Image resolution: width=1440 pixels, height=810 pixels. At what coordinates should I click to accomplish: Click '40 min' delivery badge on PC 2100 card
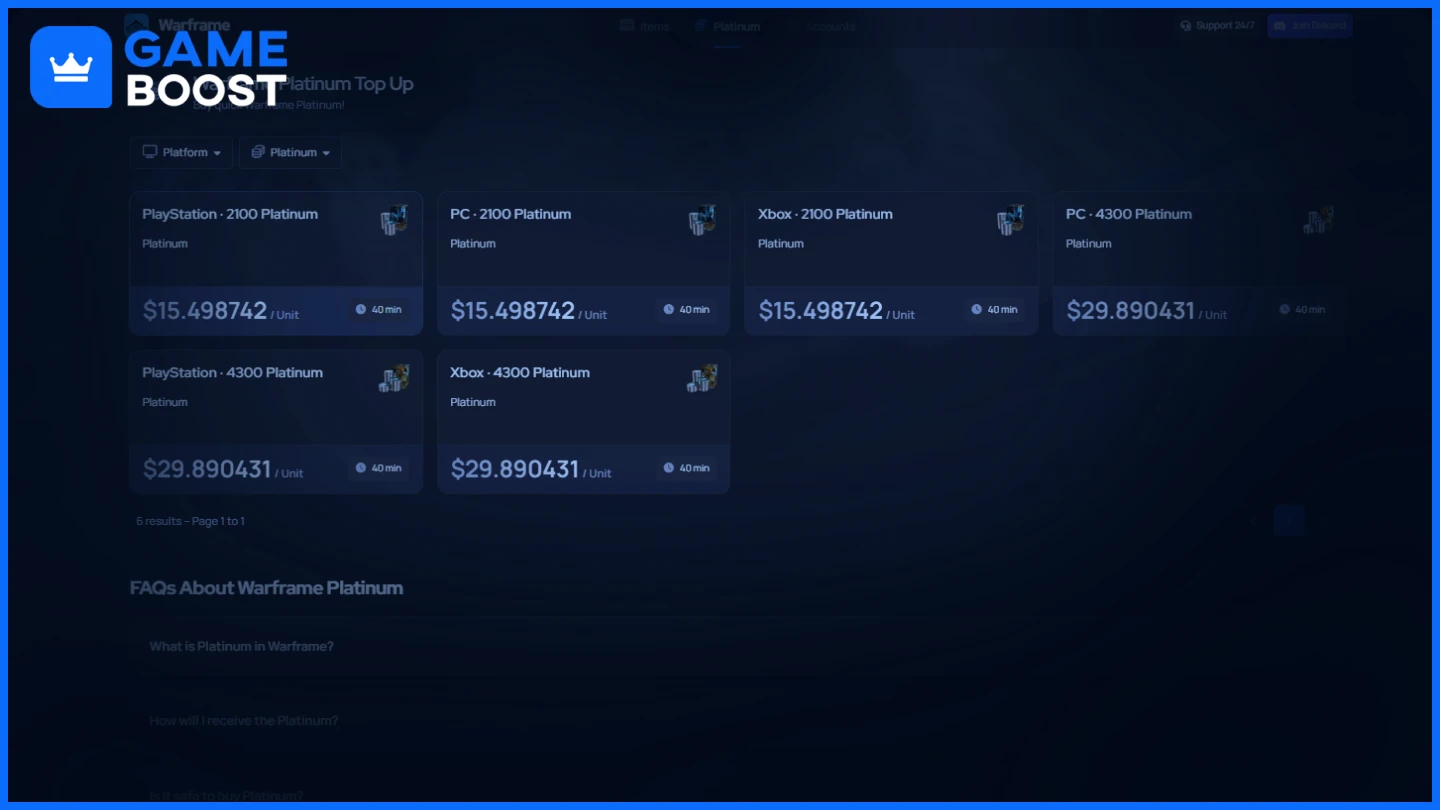pyautogui.click(x=686, y=310)
